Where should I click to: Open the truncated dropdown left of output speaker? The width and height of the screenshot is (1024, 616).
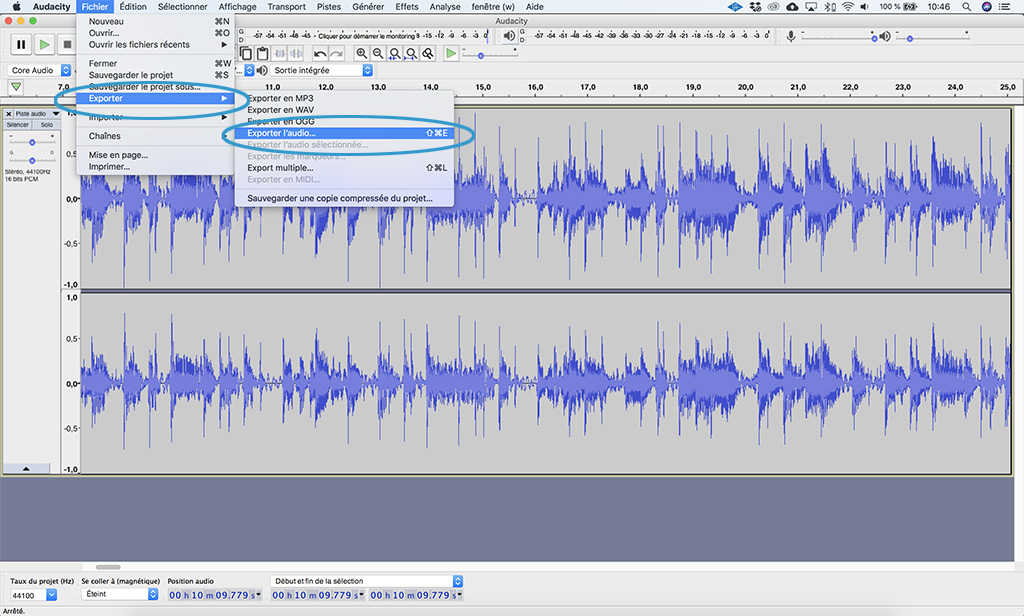coord(249,70)
